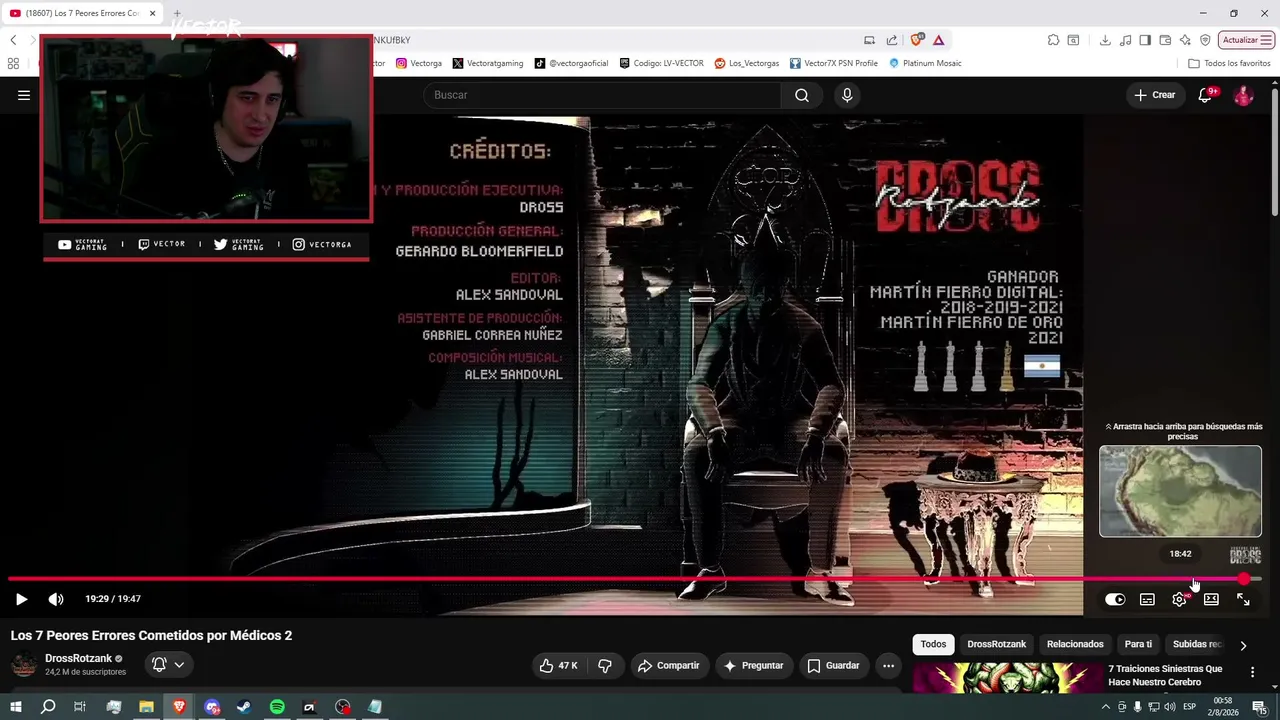Toggle the browser sidebar panel
This screenshot has width=1280, height=720.
pyautogui.click(x=1145, y=40)
